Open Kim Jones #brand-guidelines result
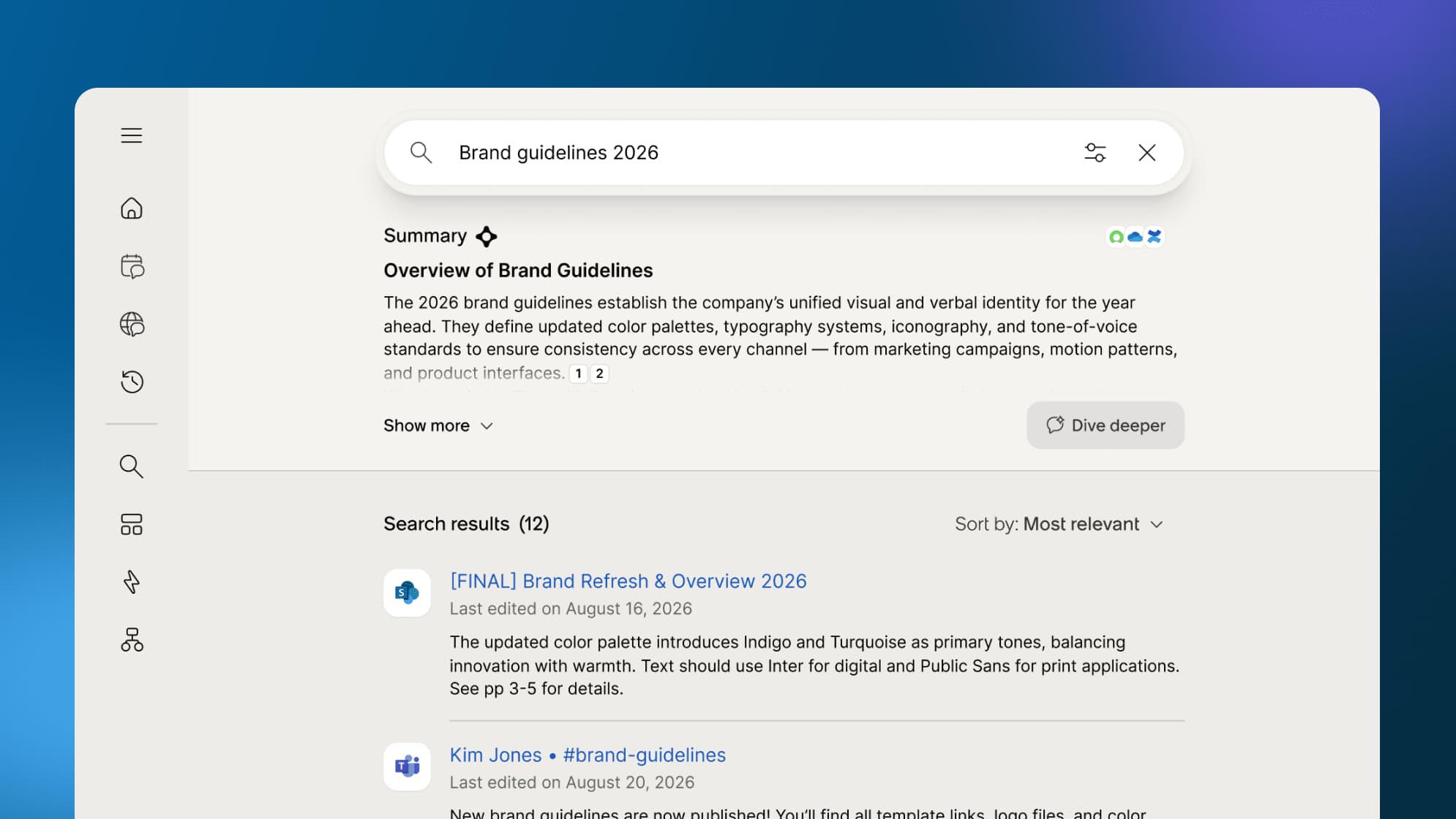The image size is (1456, 819). [x=588, y=755]
